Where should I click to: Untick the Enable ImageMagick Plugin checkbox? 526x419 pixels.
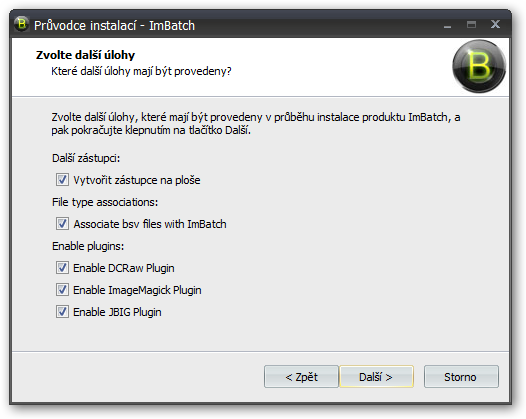[x=62, y=290]
